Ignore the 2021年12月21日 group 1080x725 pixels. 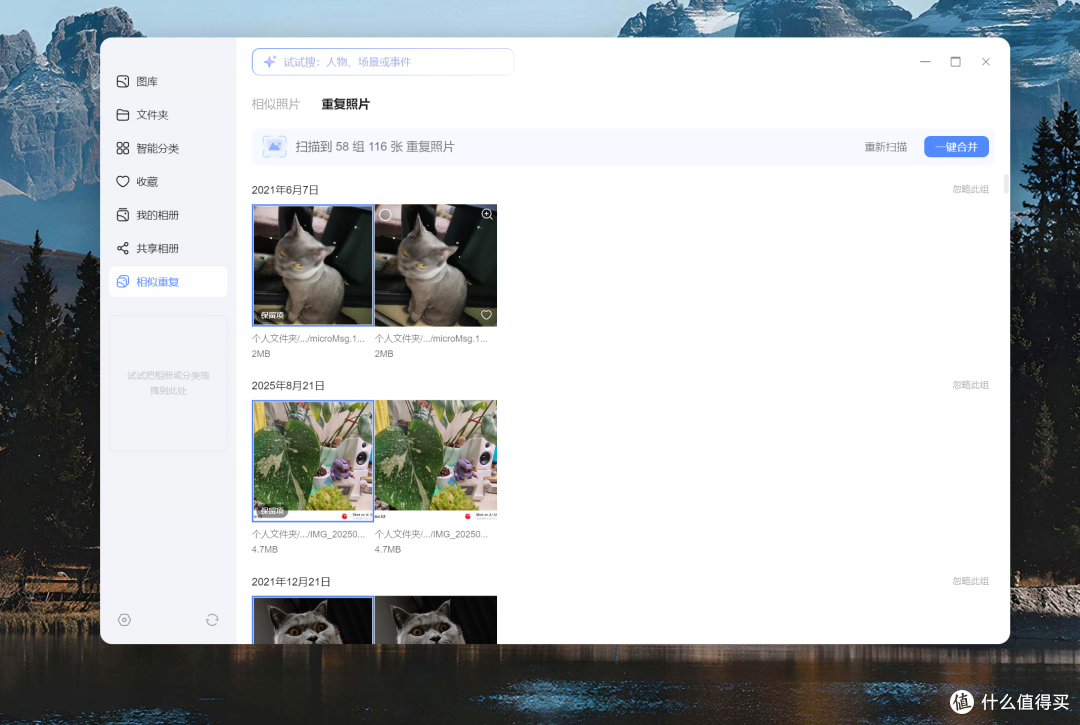pos(970,581)
